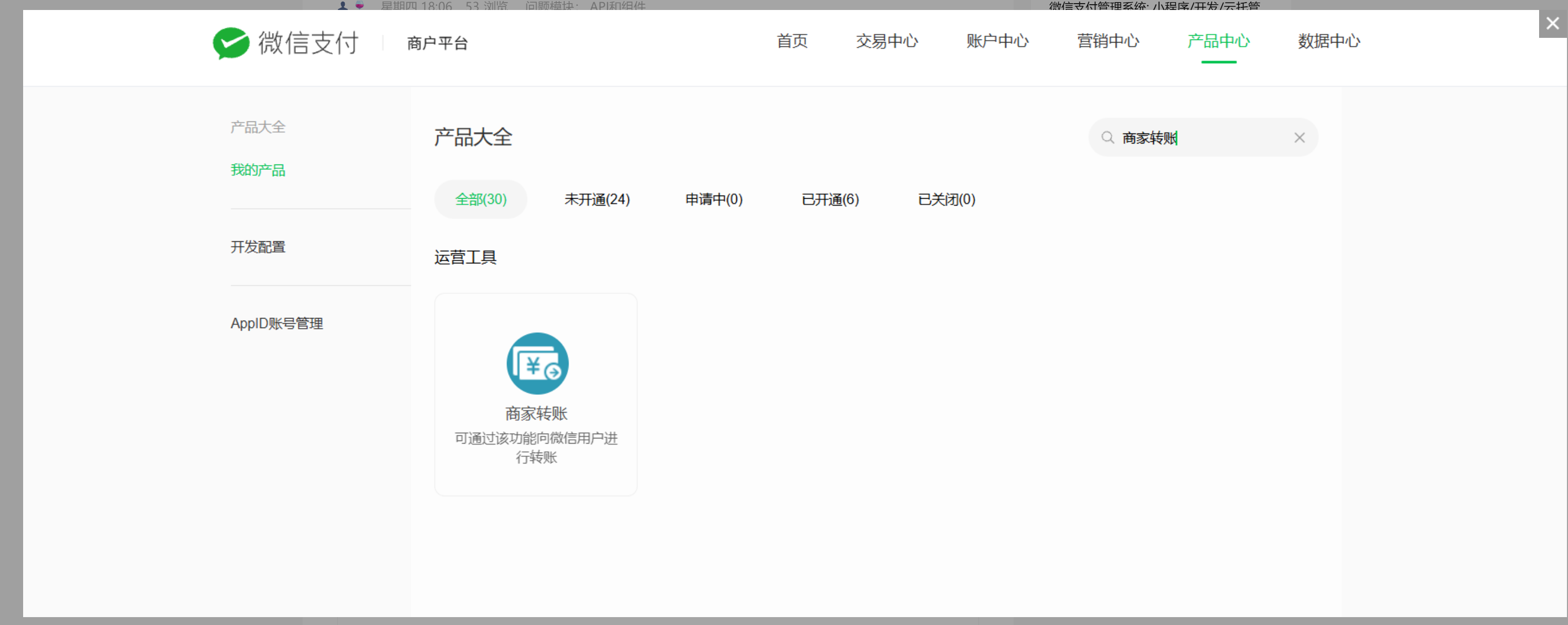Image resolution: width=1568 pixels, height=625 pixels.
Task: Show 已开通(6) products tab
Action: (x=830, y=199)
